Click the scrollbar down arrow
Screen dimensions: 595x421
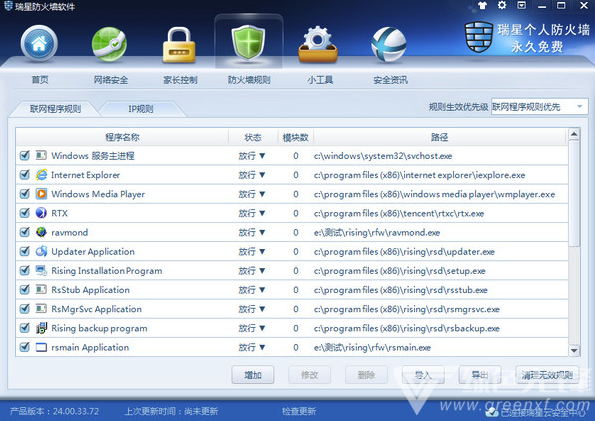point(574,350)
